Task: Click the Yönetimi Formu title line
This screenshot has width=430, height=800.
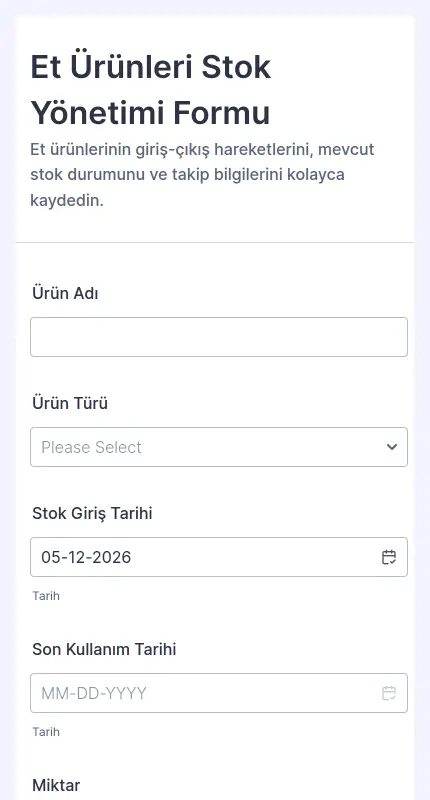Action: 150,113
